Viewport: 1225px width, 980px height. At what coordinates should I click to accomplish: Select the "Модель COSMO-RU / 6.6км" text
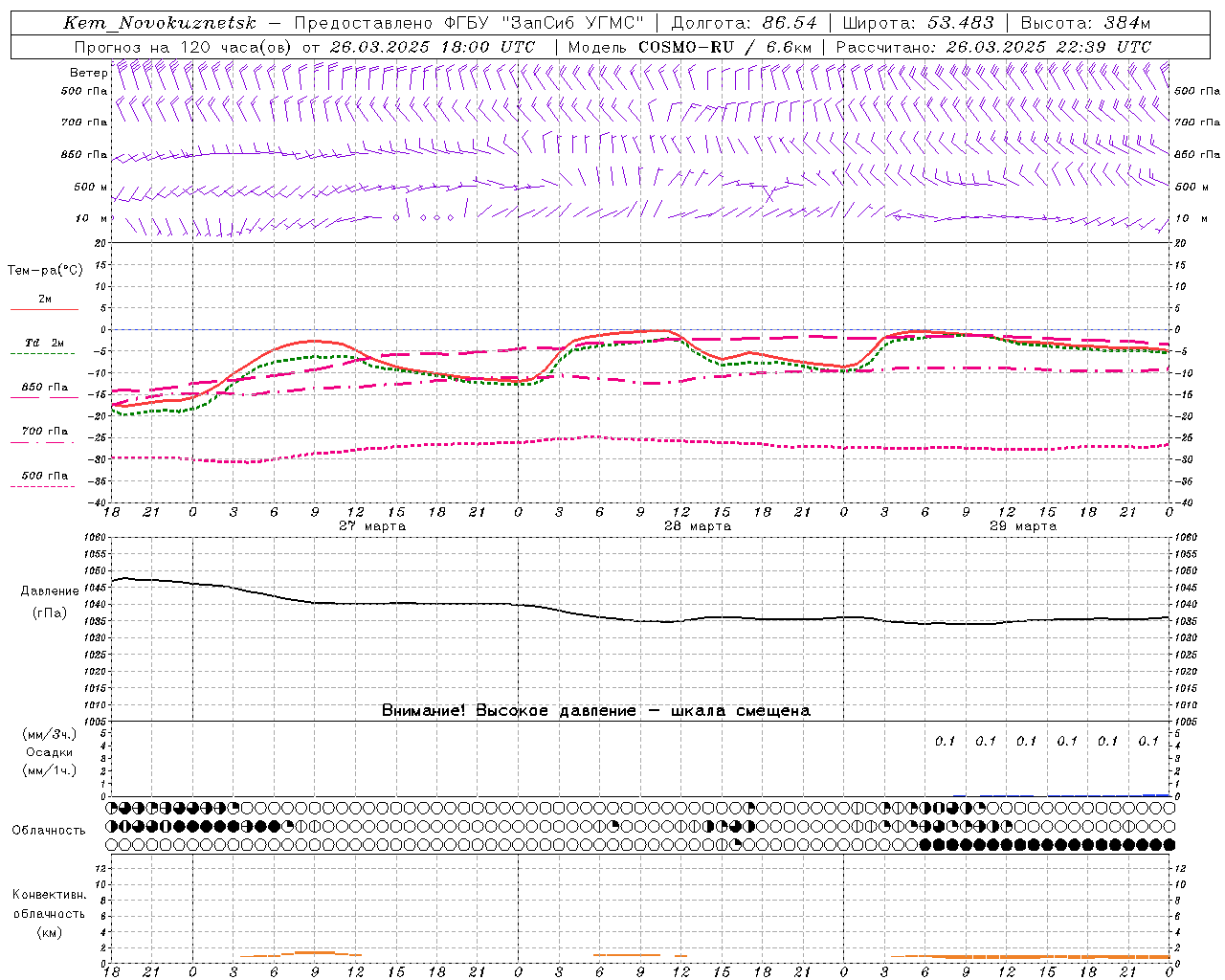click(x=689, y=47)
